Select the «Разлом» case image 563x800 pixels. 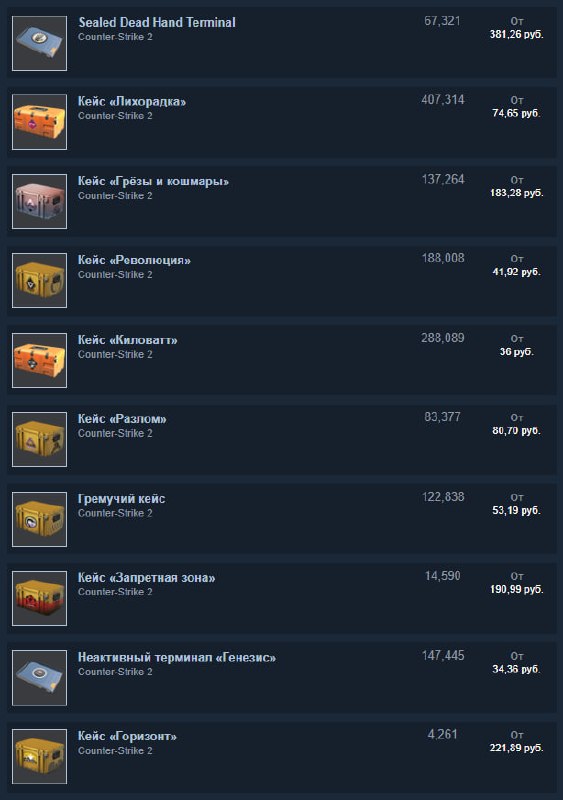click(x=39, y=439)
